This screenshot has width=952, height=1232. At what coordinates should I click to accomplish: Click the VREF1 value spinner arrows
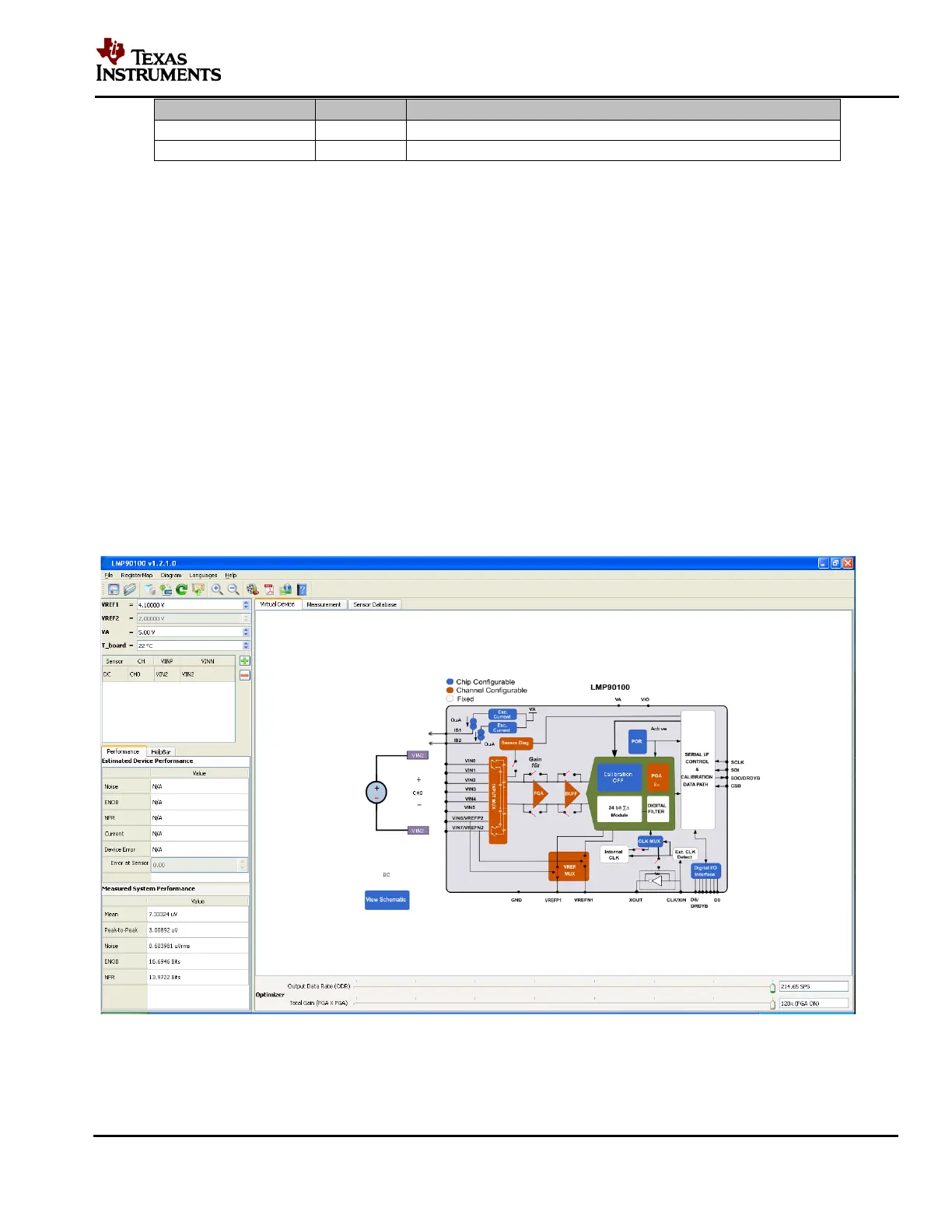[x=247, y=604]
